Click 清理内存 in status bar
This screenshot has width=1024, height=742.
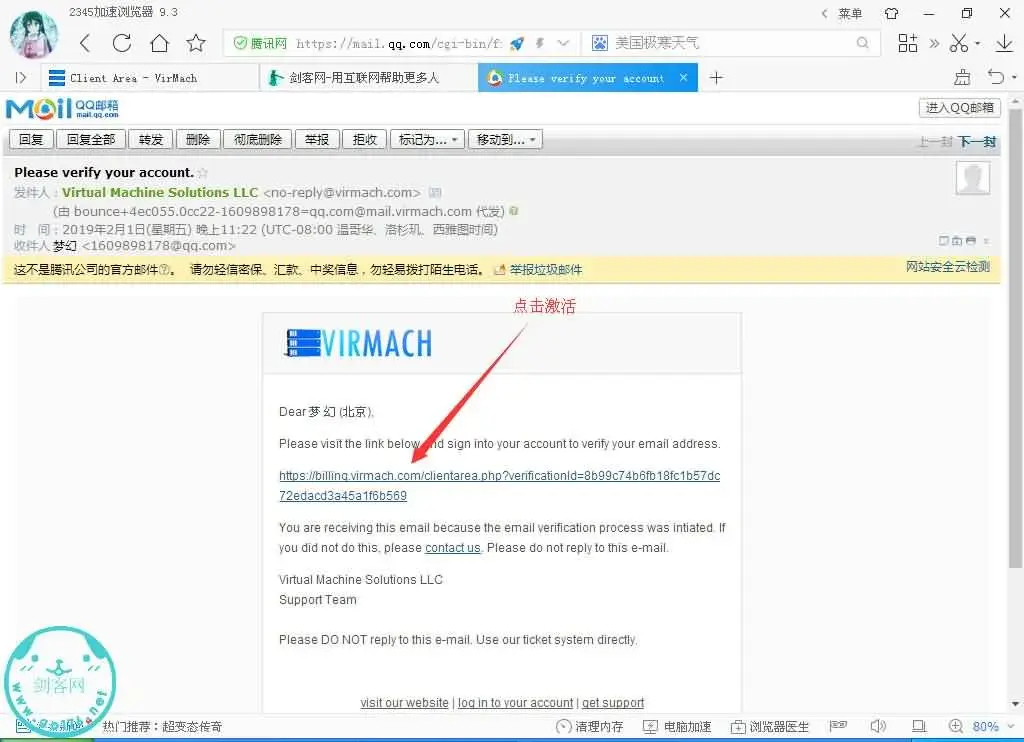coord(590,726)
